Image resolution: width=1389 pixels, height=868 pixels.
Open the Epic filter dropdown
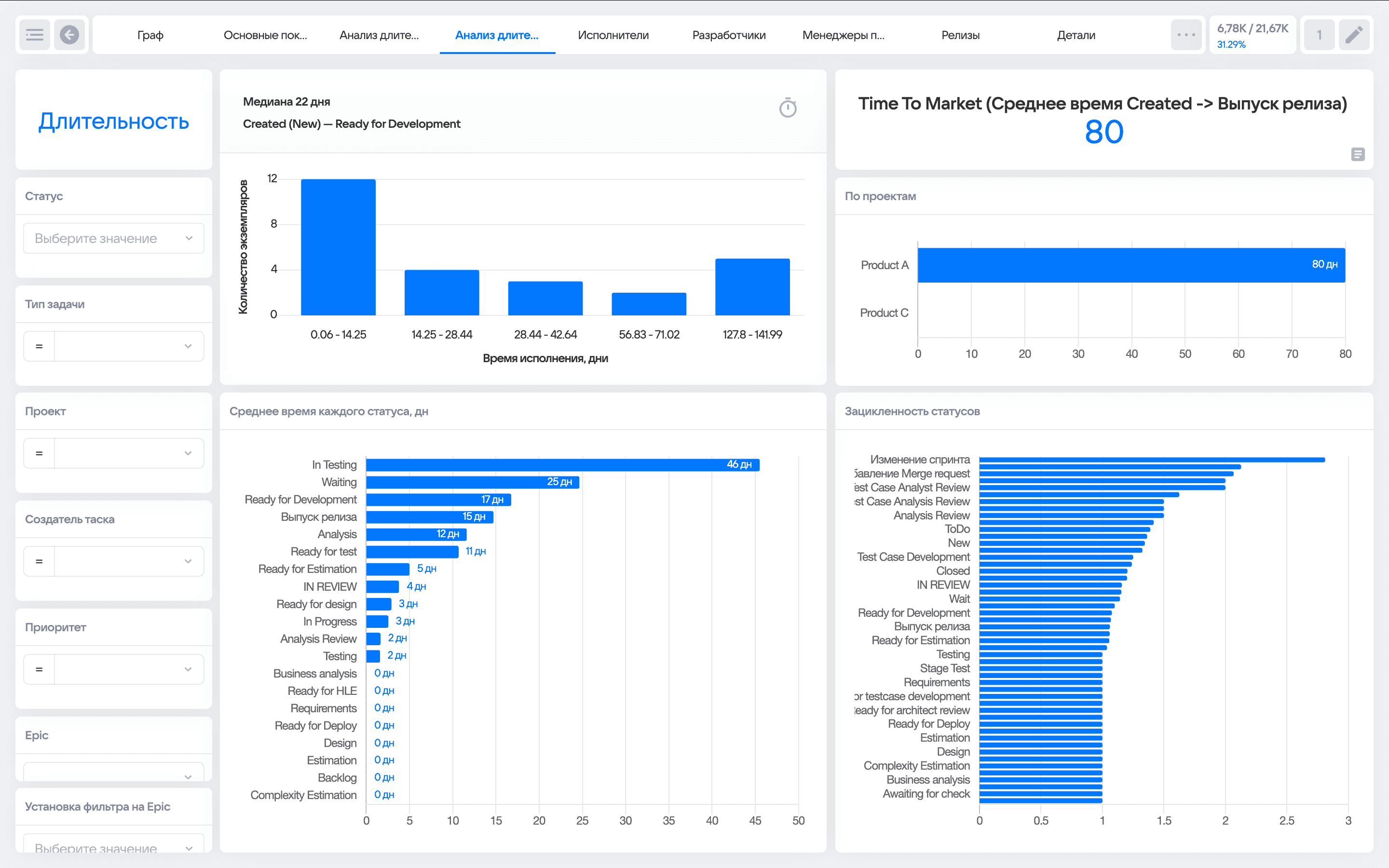tap(114, 773)
